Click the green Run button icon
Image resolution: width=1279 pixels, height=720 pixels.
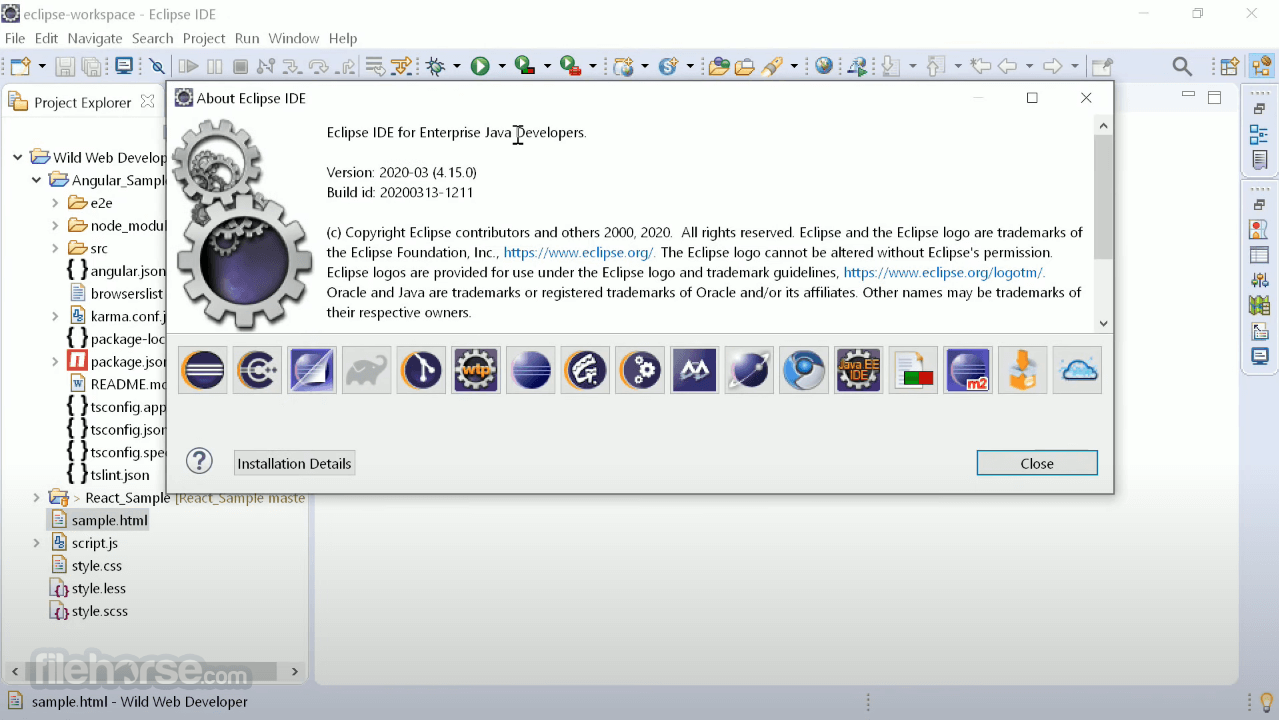pos(480,67)
